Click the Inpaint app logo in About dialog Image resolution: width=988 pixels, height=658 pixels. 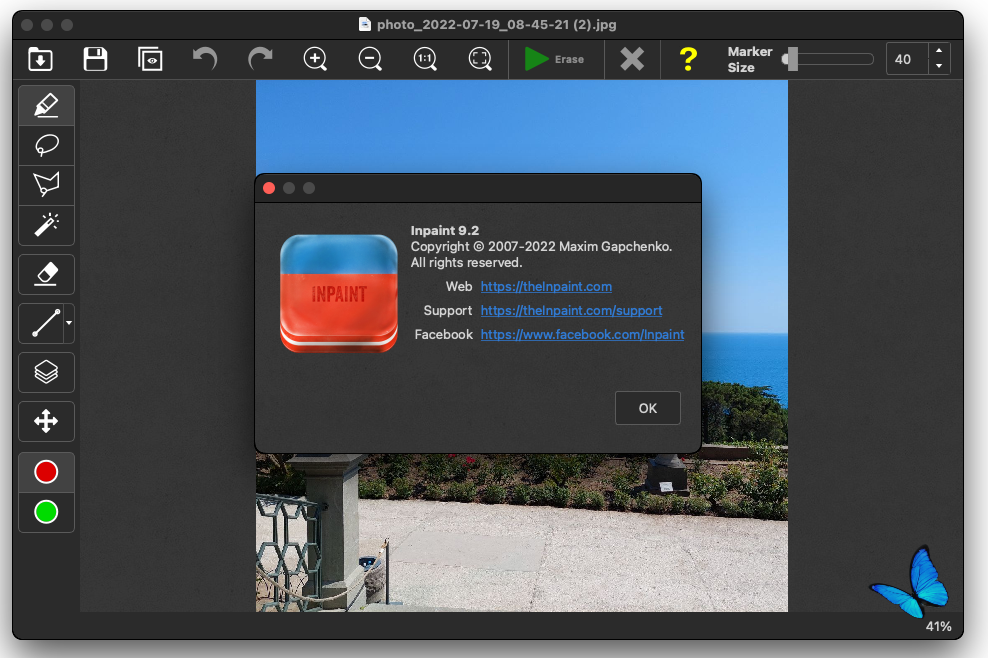point(339,293)
